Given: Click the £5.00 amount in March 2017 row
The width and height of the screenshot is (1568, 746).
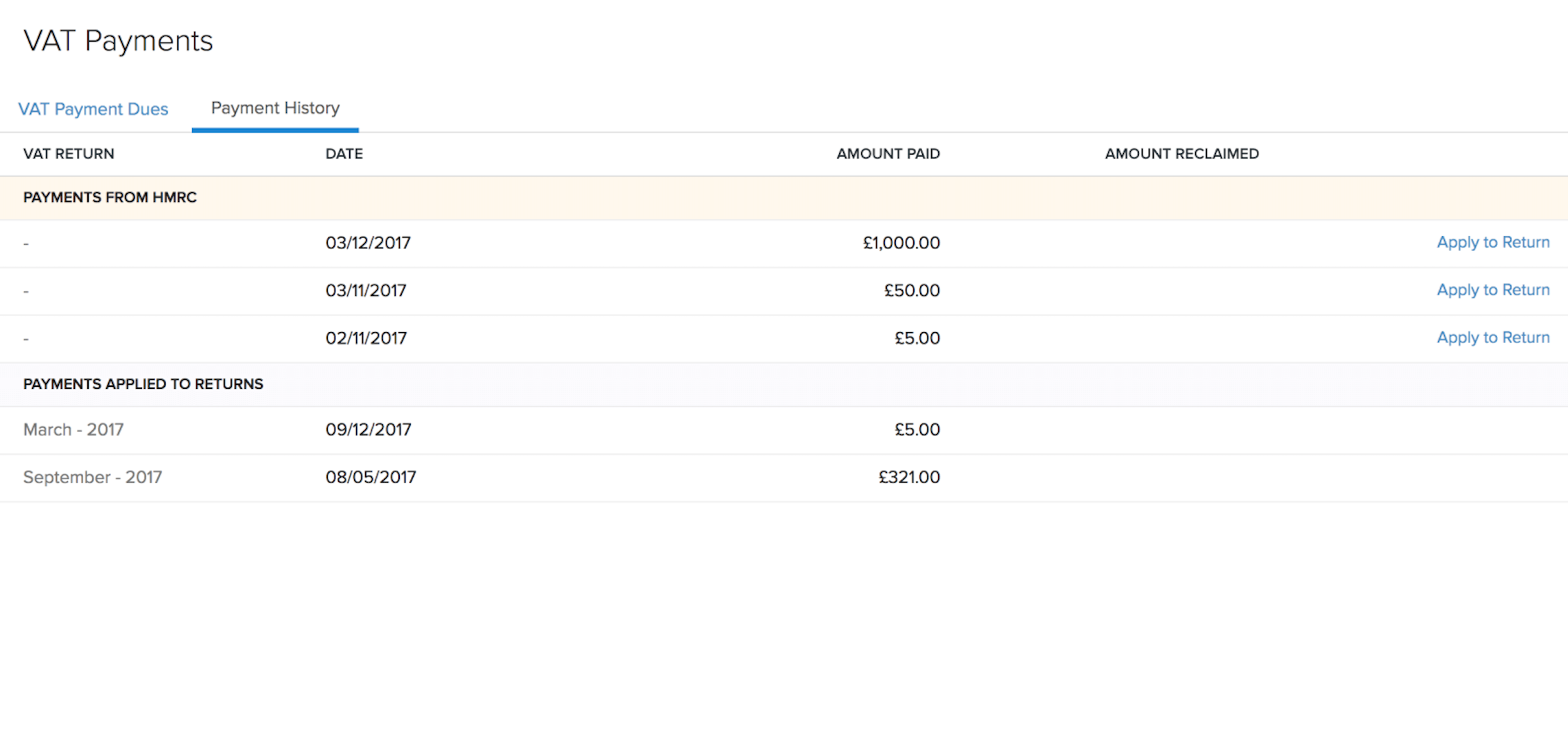Looking at the screenshot, I should [x=918, y=430].
